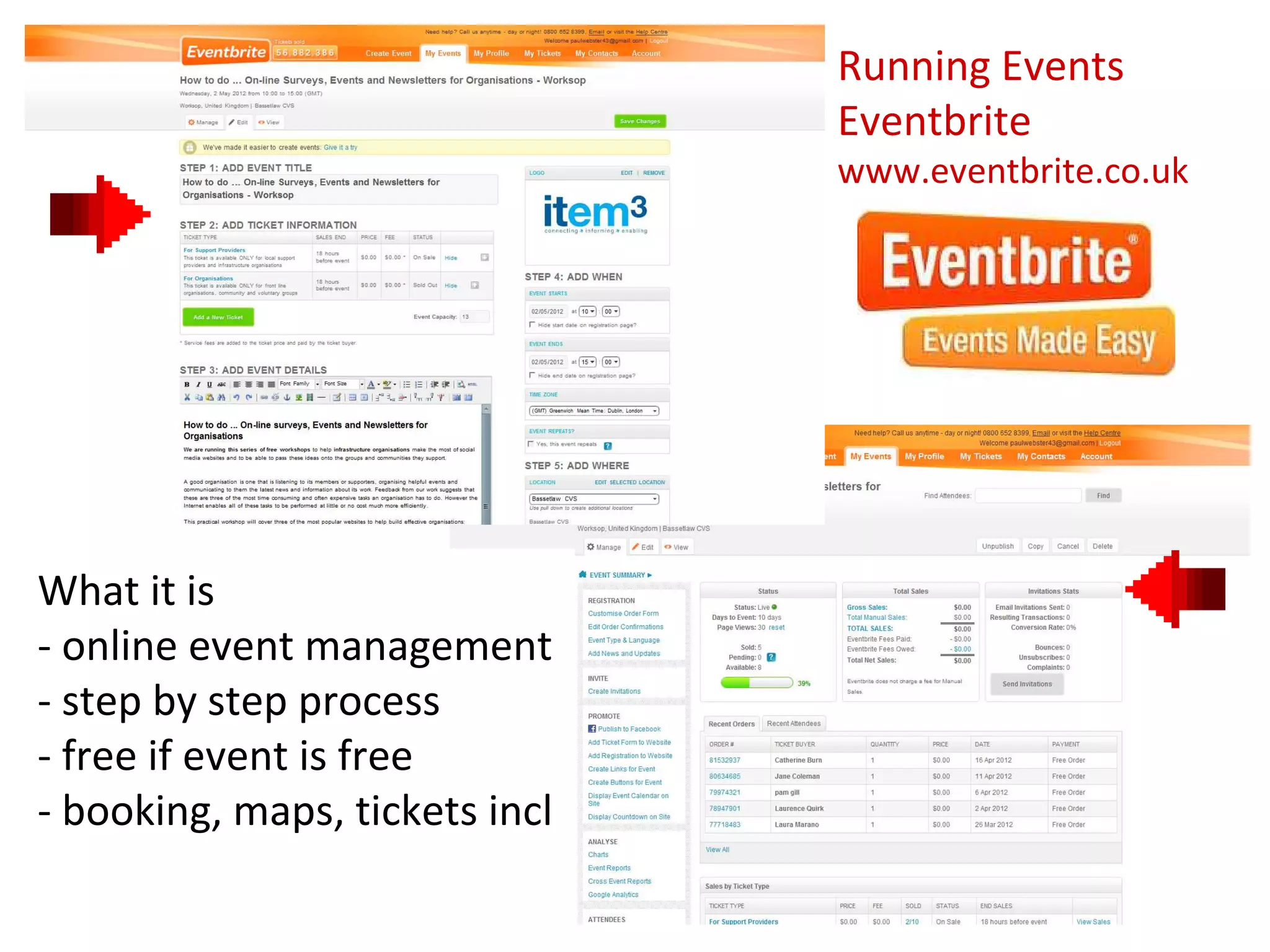Image resolution: width=1270 pixels, height=952 pixels.
Task: Open the Font Size dropdown
Action: click(344, 384)
